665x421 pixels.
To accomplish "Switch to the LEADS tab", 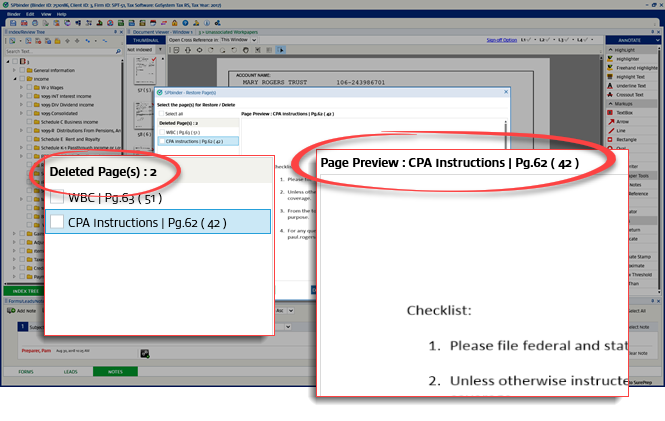I will 70,372.
